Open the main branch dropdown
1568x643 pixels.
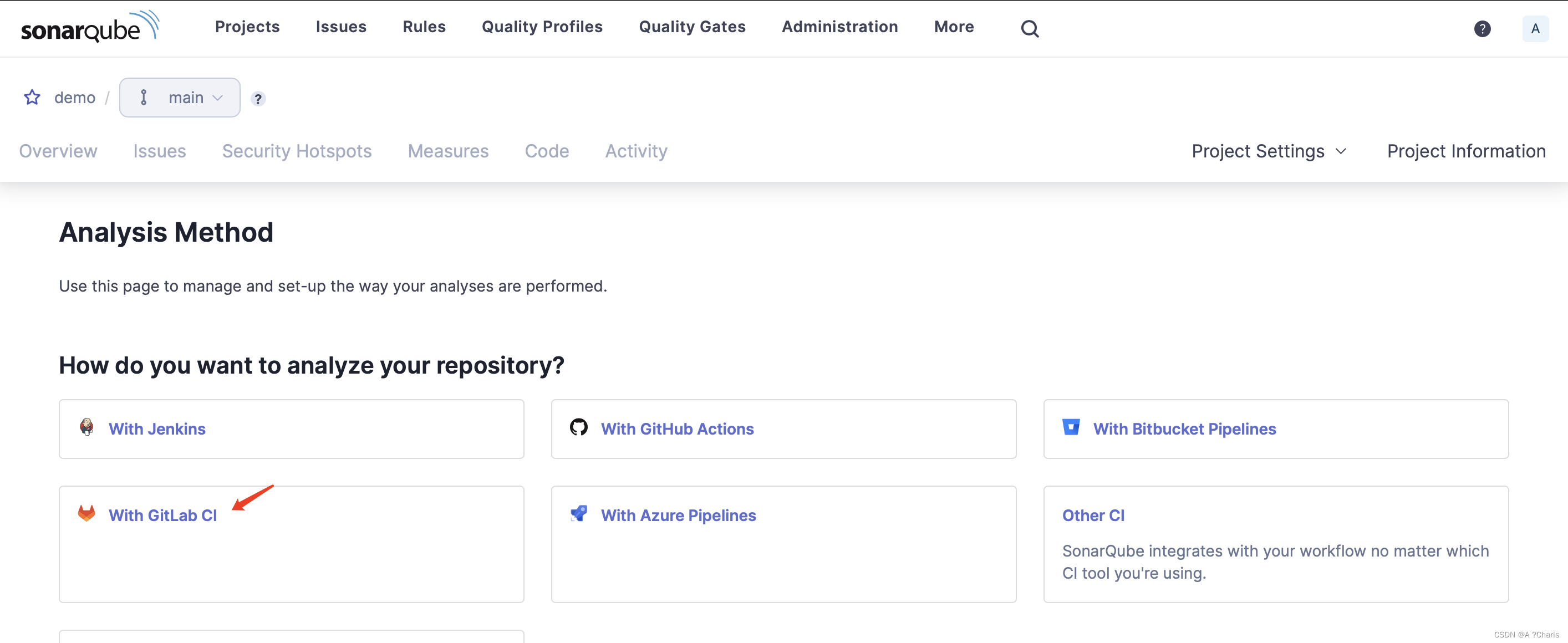[180, 98]
